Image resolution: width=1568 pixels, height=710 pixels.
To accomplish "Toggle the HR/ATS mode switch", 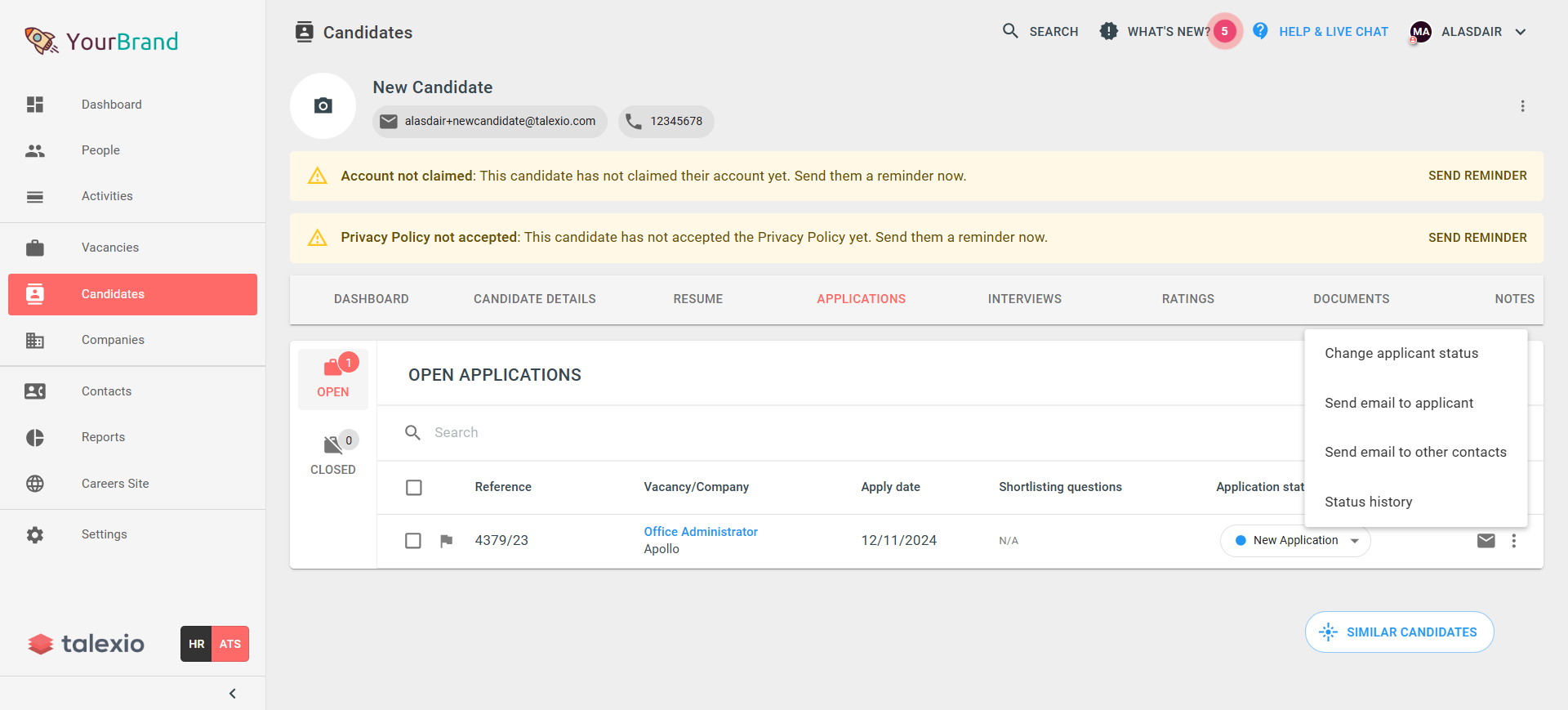I will pyautogui.click(x=214, y=644).
